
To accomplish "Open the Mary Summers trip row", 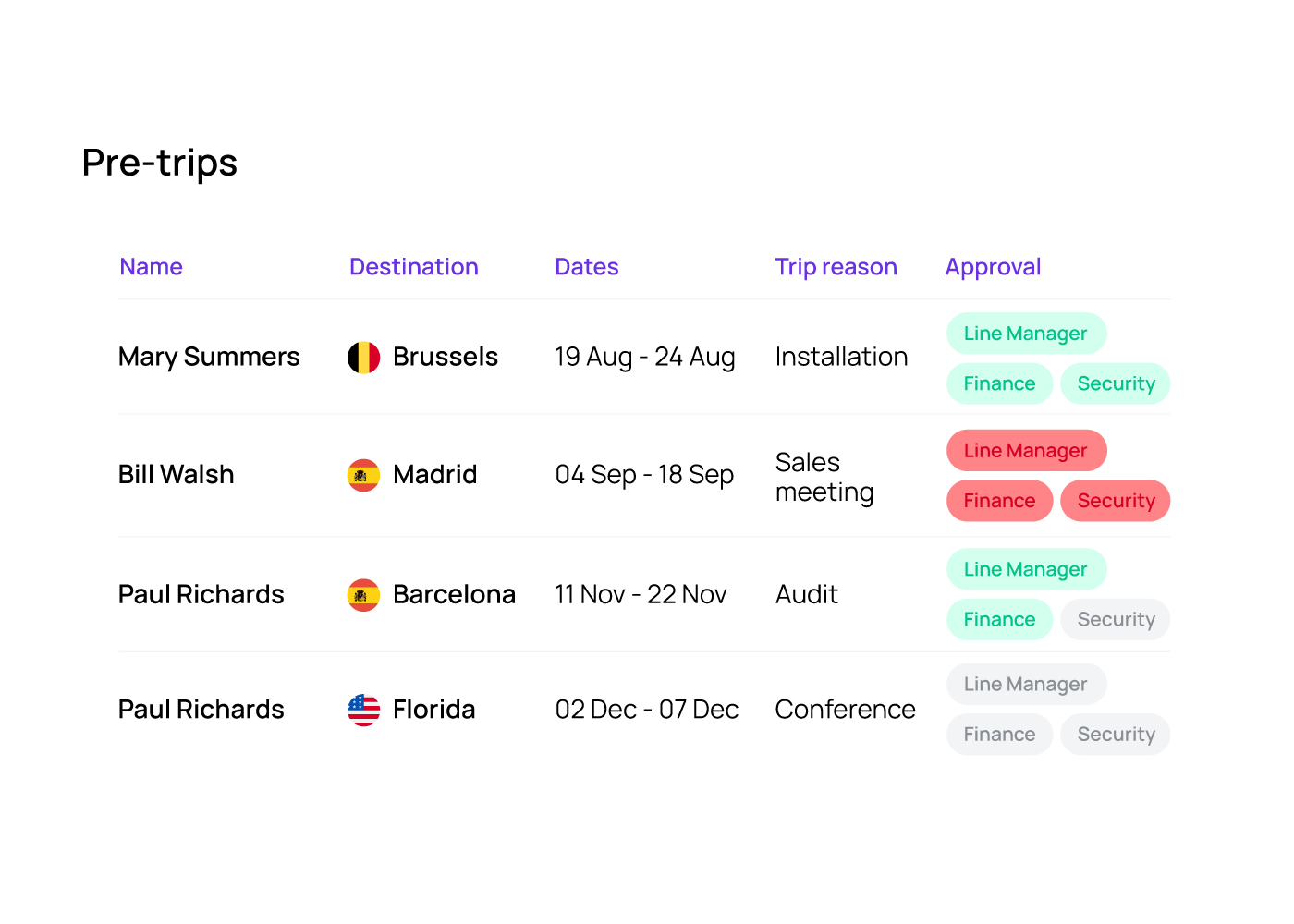I will (209, 358).
